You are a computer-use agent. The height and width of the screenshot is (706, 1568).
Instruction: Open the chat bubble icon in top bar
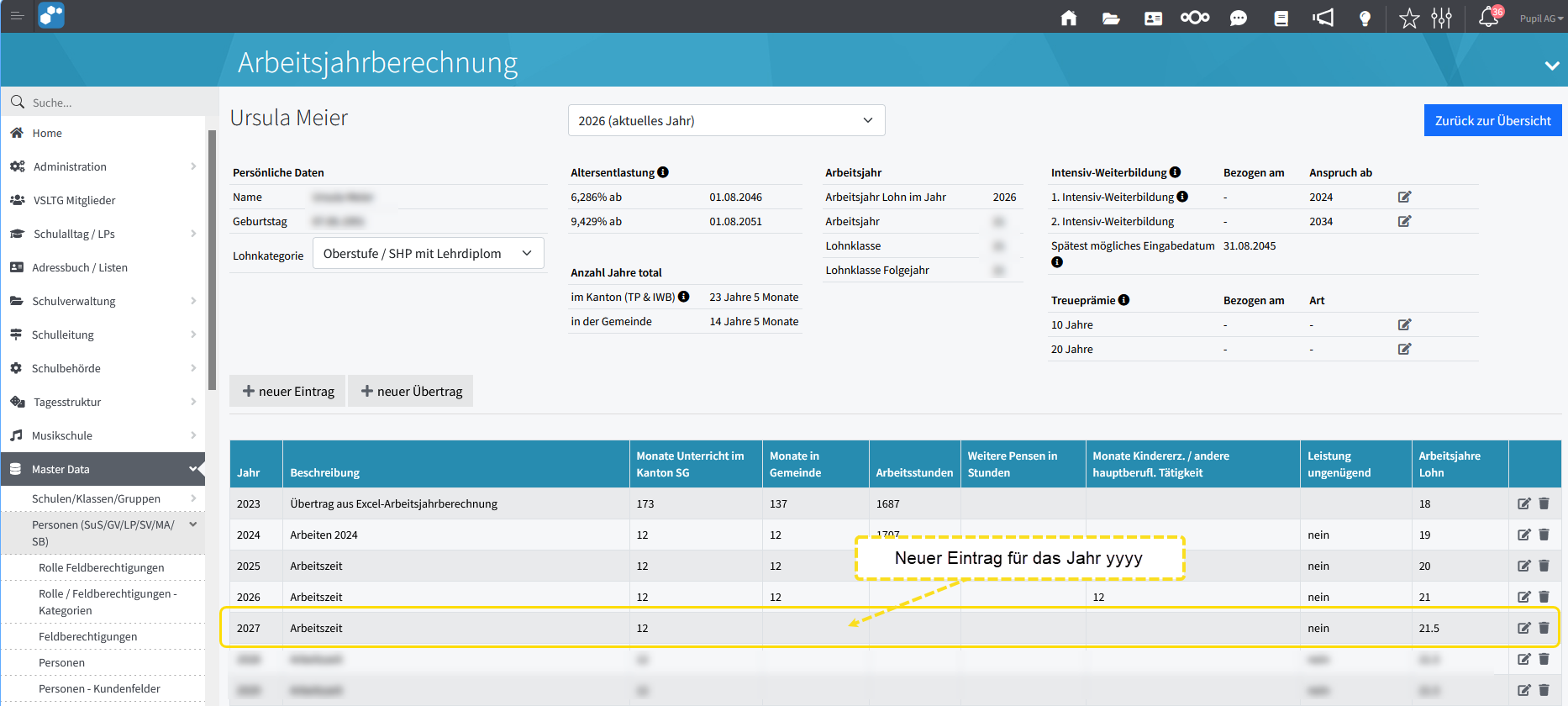point(1239,18)
